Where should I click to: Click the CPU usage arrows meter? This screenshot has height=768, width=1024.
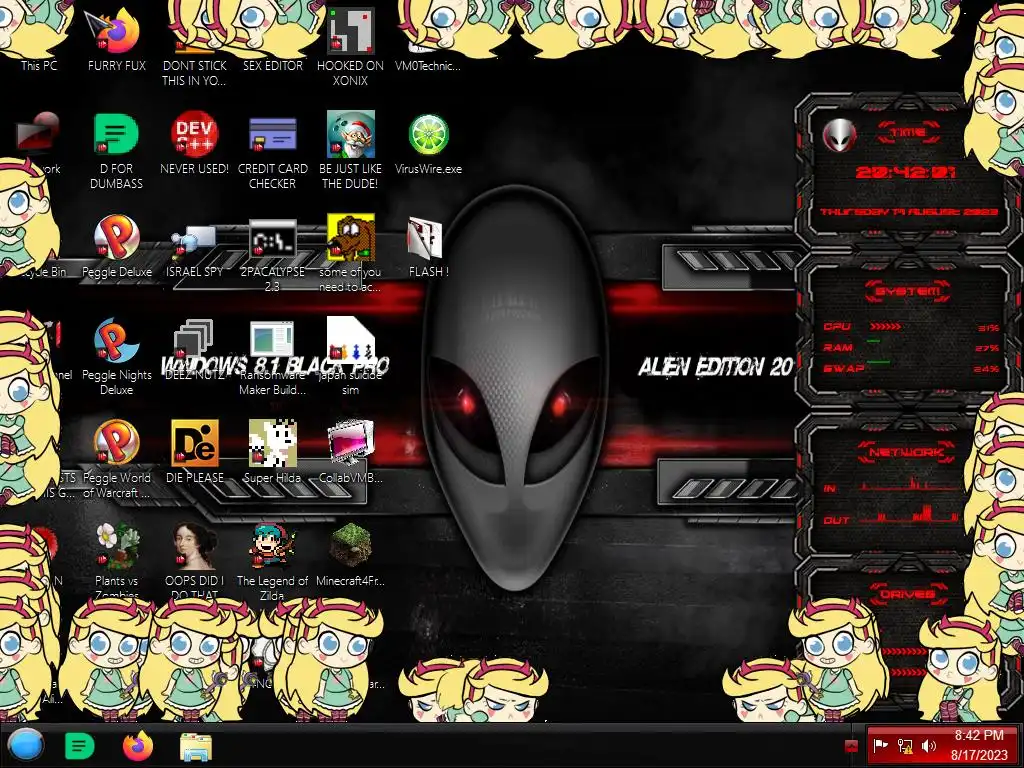coord(886,326)
